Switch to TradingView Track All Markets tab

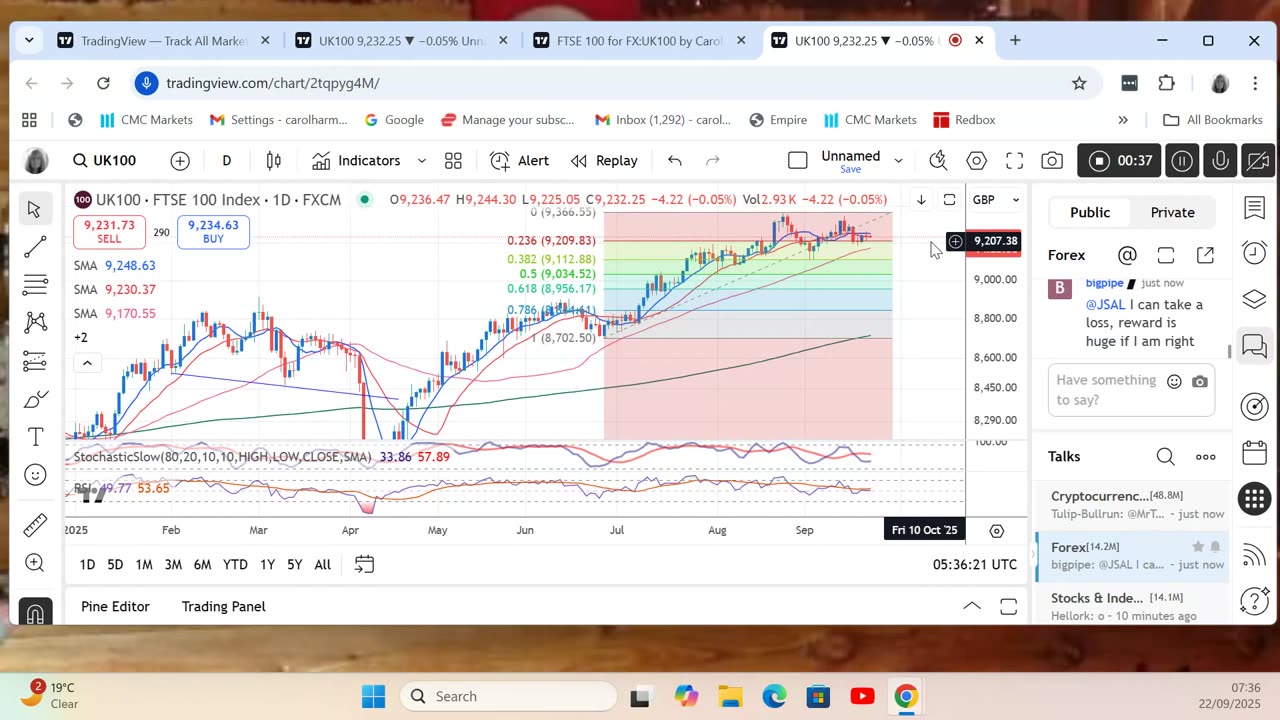point(164,41)
